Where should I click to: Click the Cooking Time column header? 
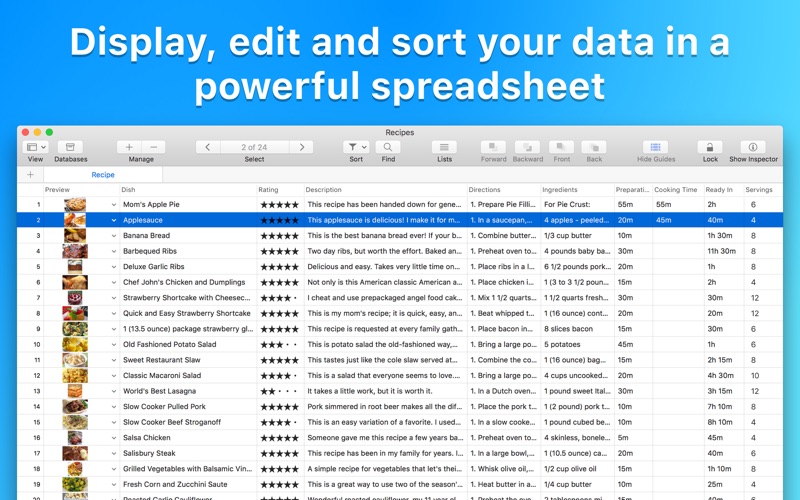point(678,190)
